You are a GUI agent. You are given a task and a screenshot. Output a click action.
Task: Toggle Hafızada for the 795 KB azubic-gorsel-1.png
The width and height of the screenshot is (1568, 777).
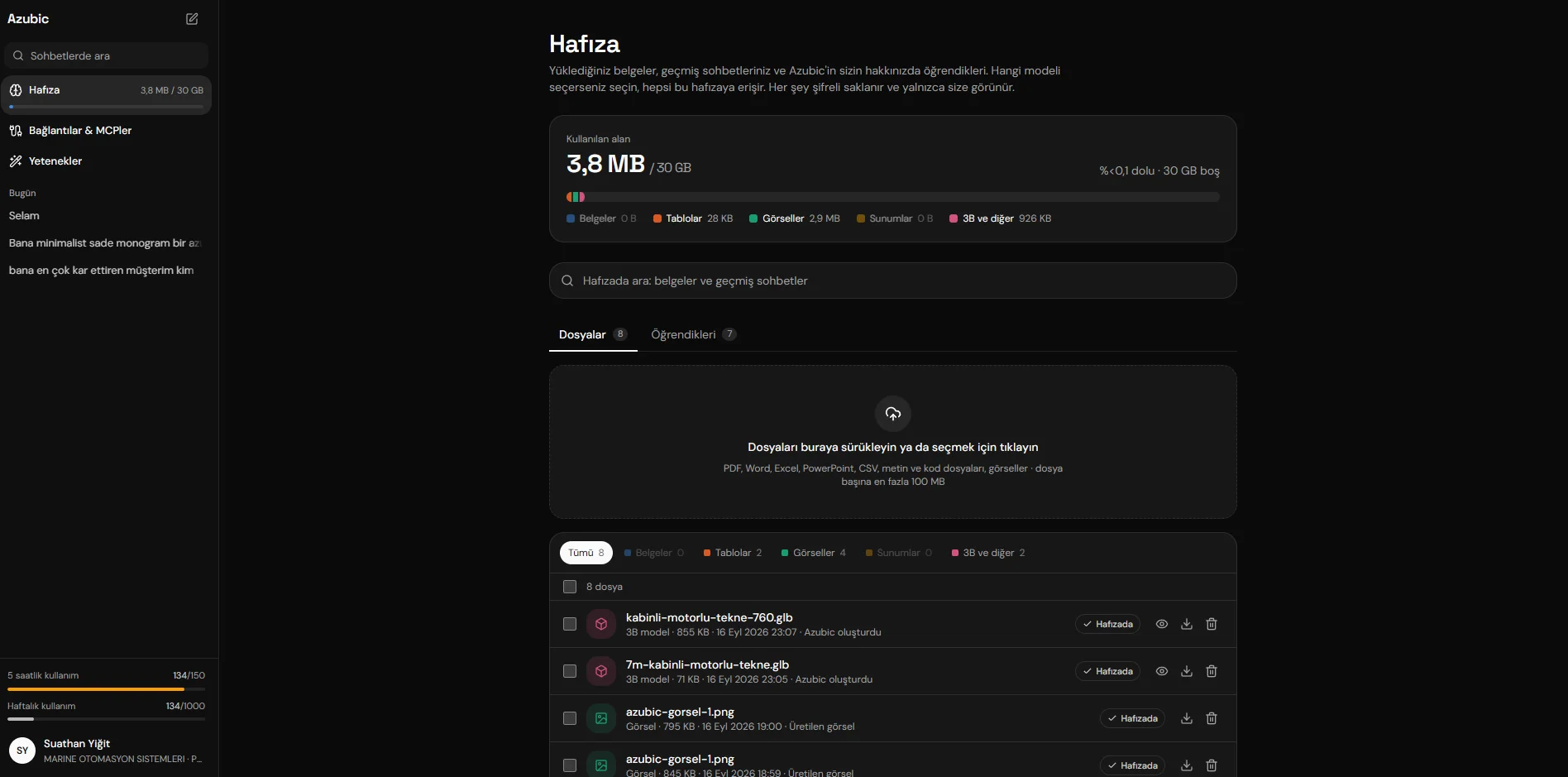tap(1132, 718)
